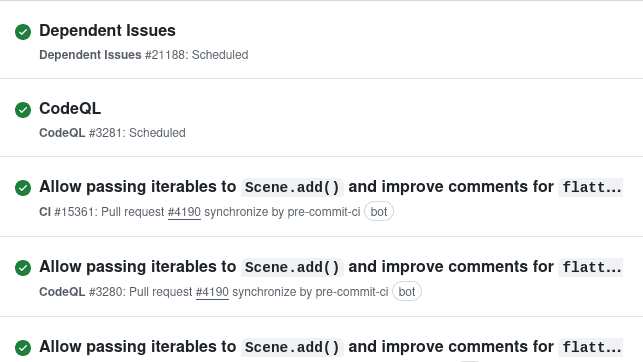Open the bottommost 'Allow passing iterables' run
Screen dimensions: 643x362
pyautogui.click(x=331, y=347)
